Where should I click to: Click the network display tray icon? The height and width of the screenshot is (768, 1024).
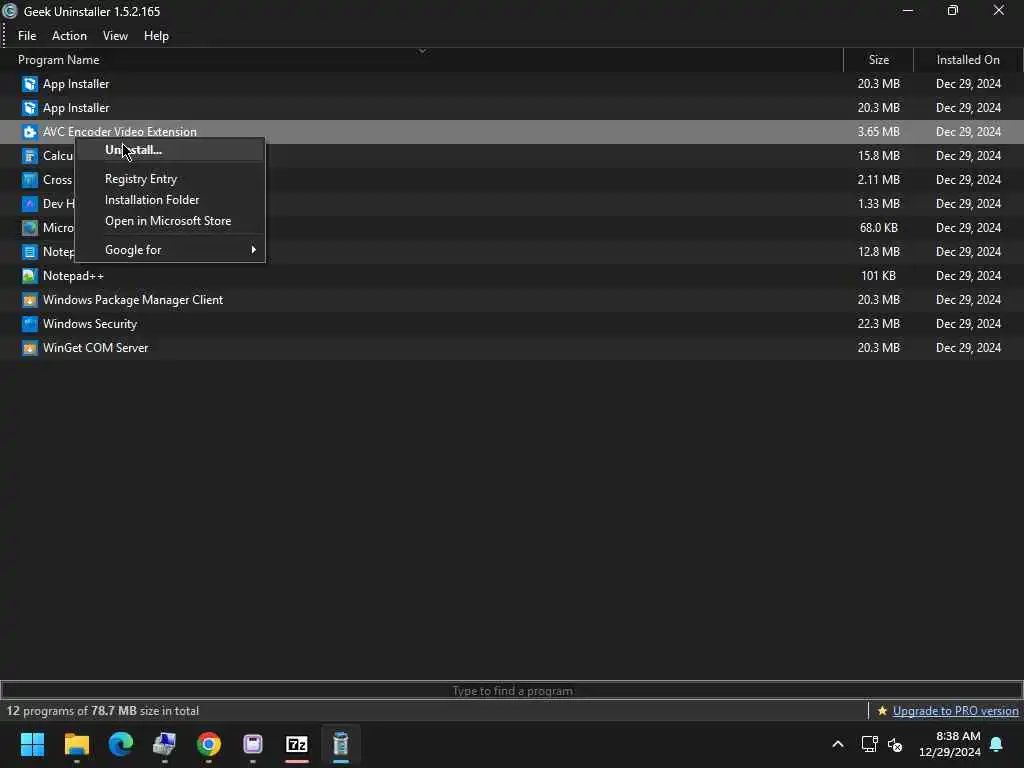[x=869, y=744]
